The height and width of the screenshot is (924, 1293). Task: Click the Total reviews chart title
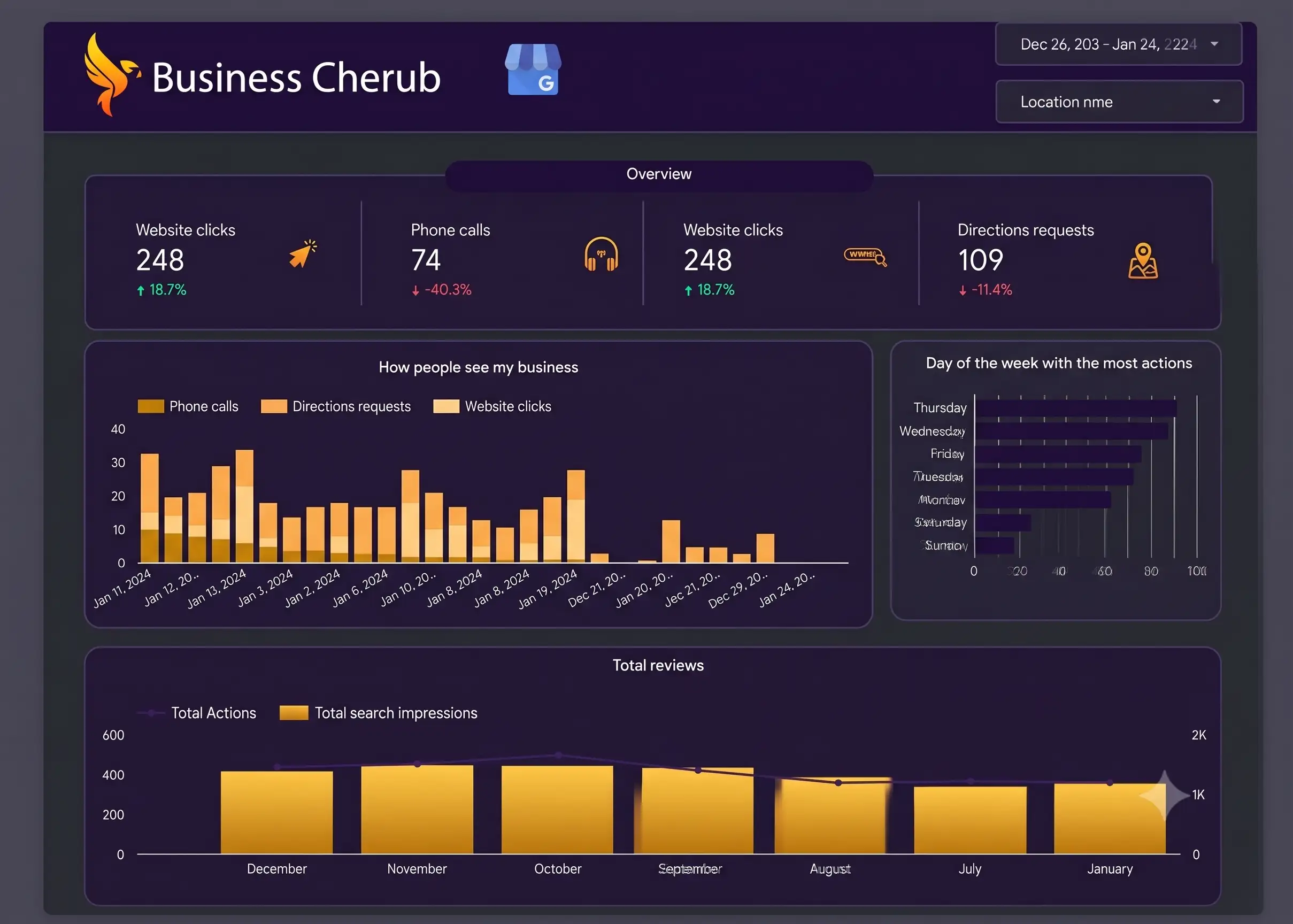click(658, 665)
